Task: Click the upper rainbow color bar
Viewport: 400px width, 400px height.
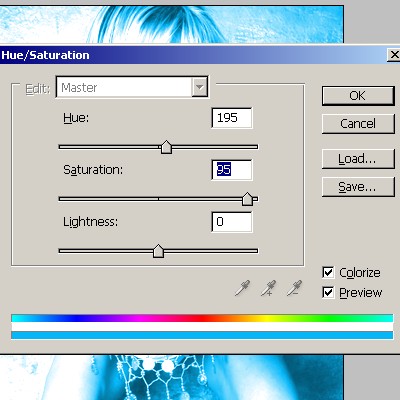Action: click(202, 318)
